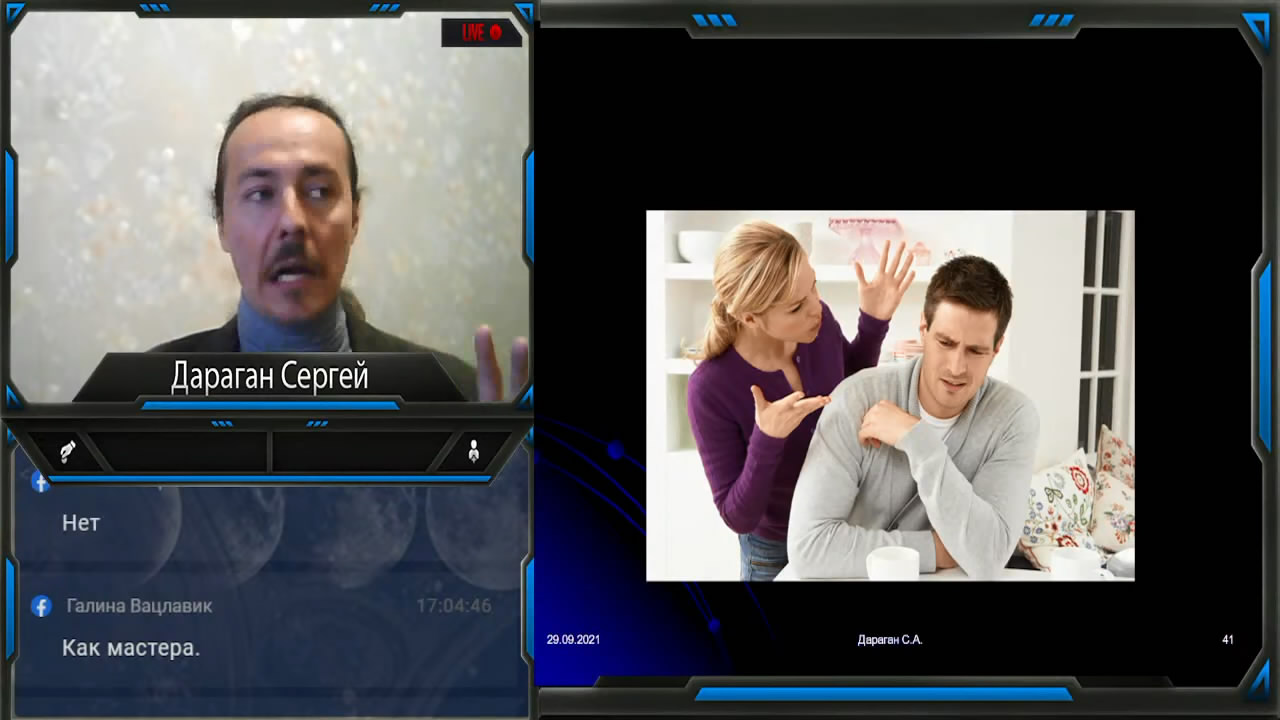The width and height of the screenshot is (1280, 720).
Task: Click the slide date 29.09.2021
Action: [573, 640]
